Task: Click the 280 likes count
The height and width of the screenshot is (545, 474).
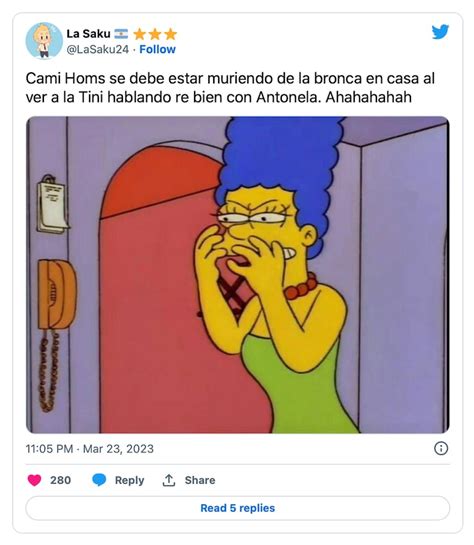Action: (60, 480)
